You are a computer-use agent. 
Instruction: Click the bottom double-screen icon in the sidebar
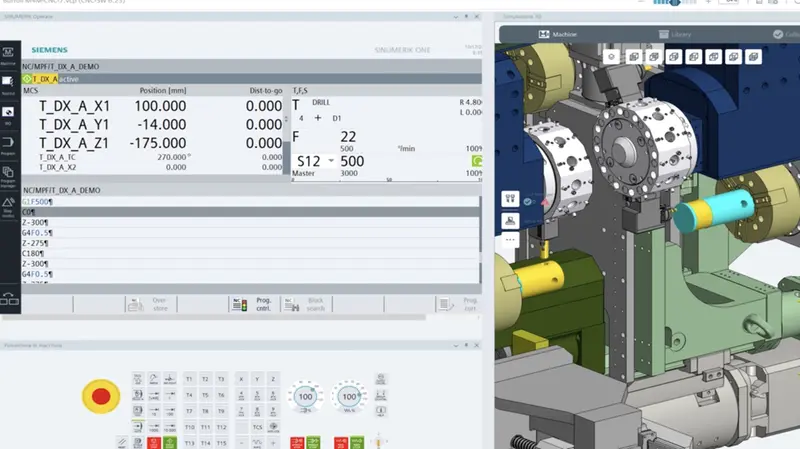coord(9,299)
